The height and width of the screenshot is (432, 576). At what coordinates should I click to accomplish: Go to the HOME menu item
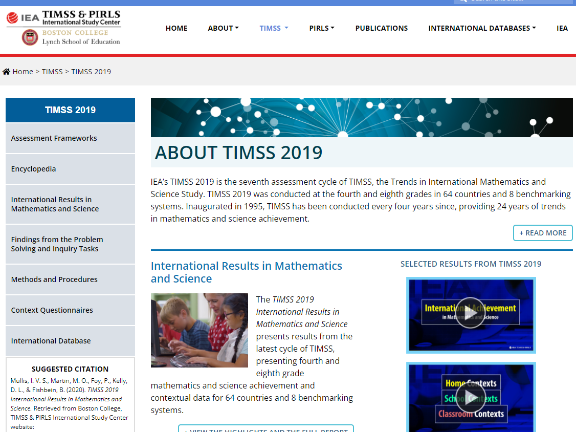(x=176, y=28)
